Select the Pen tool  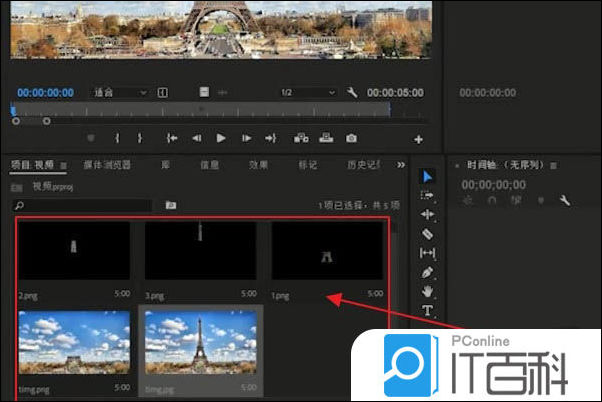[427, 272]
